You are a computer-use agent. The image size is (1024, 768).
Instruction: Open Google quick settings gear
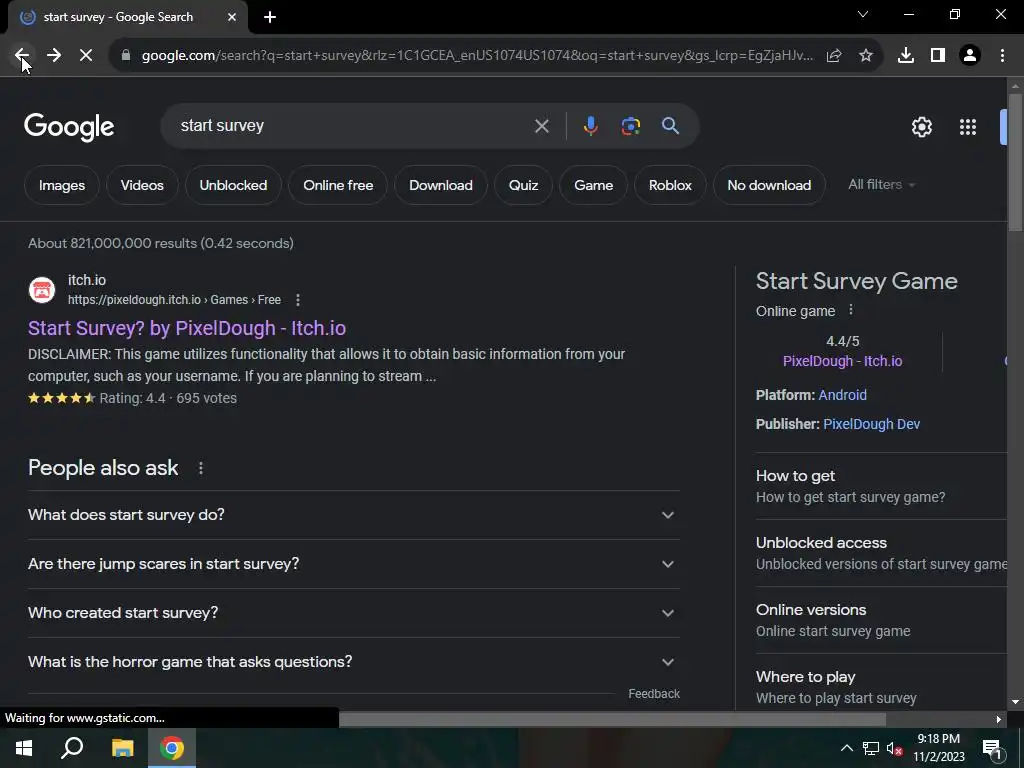point(921,127)
